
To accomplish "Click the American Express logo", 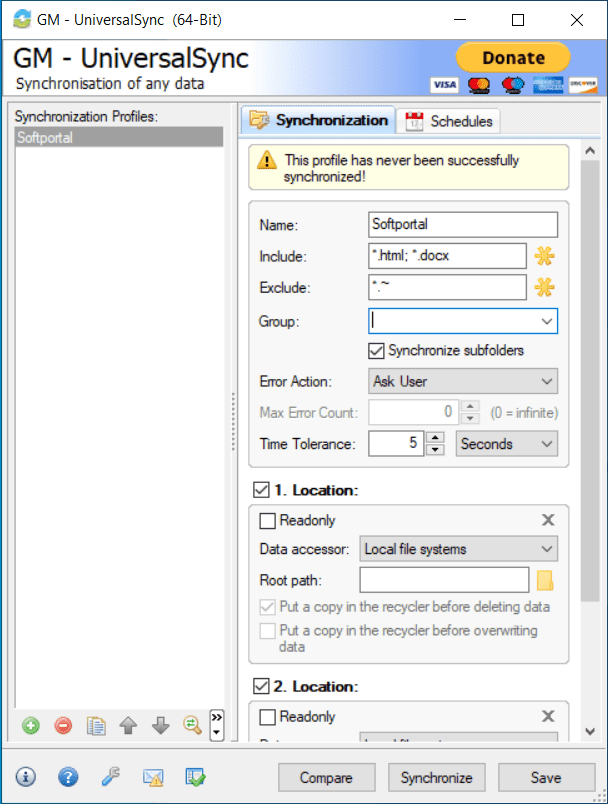I will coord(548,85).
